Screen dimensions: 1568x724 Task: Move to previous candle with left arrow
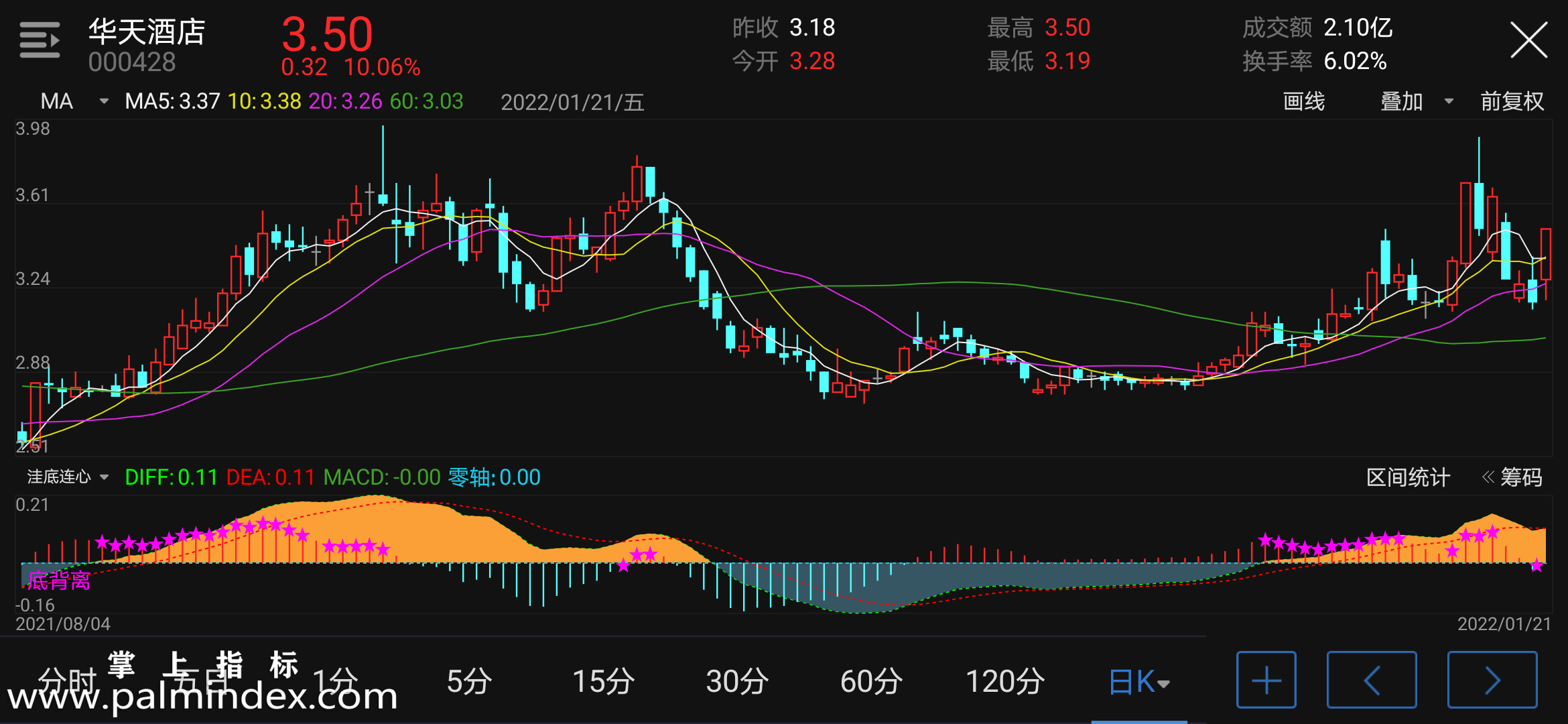click(1372, 680)
